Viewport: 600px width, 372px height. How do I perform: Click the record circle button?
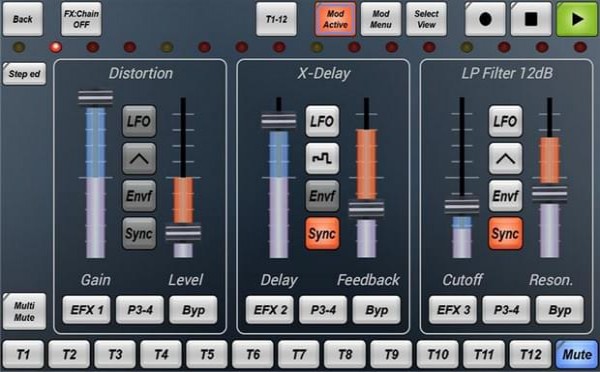485,19
